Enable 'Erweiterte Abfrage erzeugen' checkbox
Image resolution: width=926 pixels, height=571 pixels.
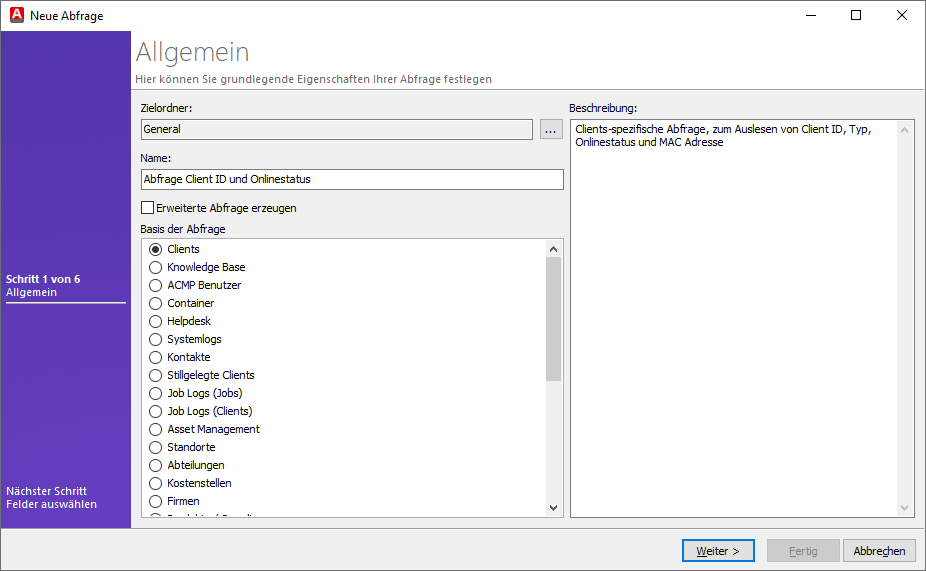pyautogui.click(x=148, y=208)
